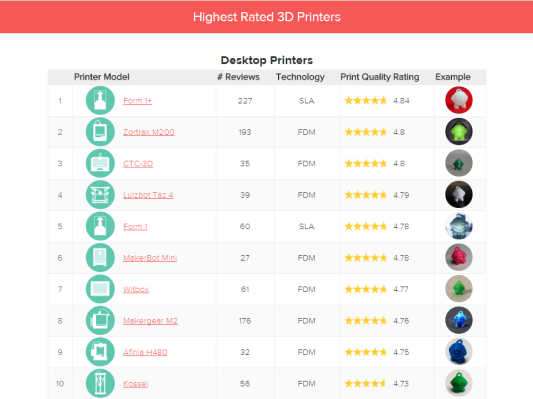533x399 pixels.
Task: Select the 227 reviews cell
Action: click(x=245, y=101)
